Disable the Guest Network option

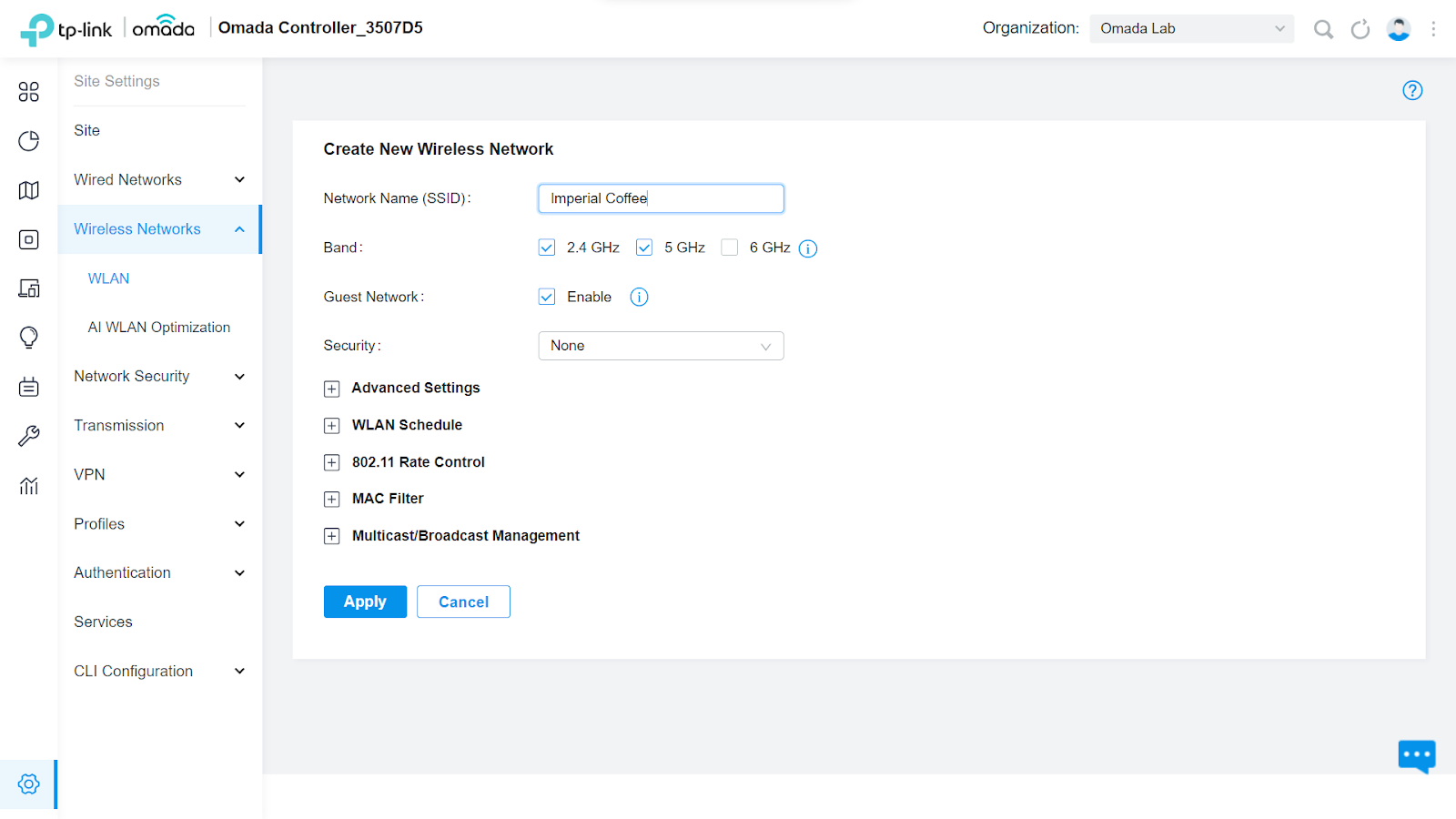[546, 296]
